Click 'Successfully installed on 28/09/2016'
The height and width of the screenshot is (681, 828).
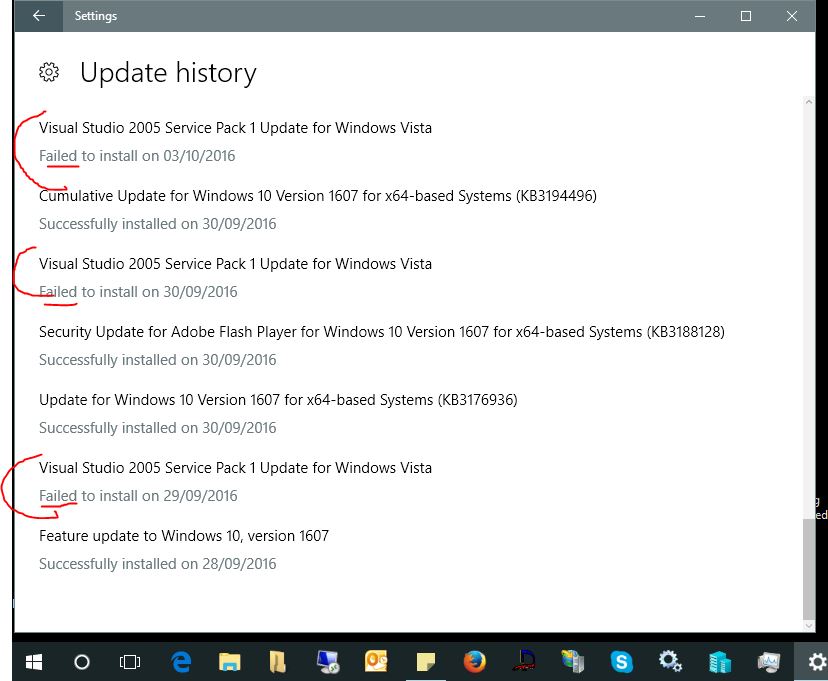158,564
